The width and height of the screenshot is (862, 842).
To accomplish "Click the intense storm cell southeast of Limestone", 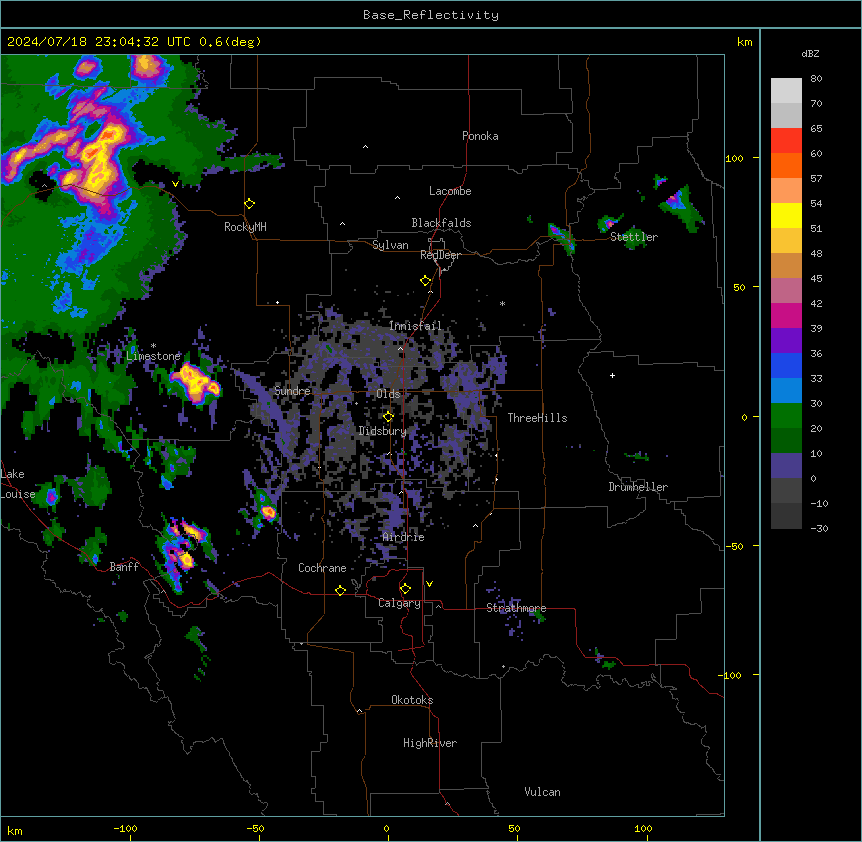I will click(195, 383).
